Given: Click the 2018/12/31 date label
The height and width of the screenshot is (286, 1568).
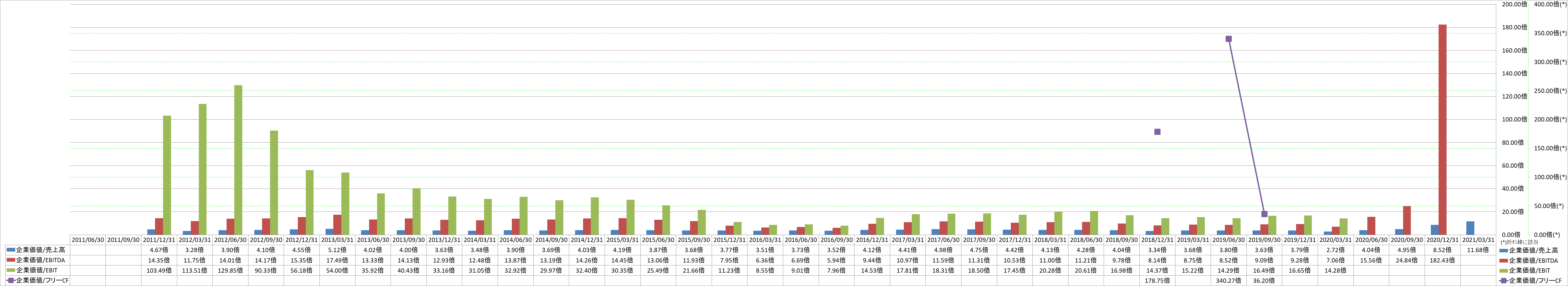Looking at the screenshot, I should (1157, 240).
